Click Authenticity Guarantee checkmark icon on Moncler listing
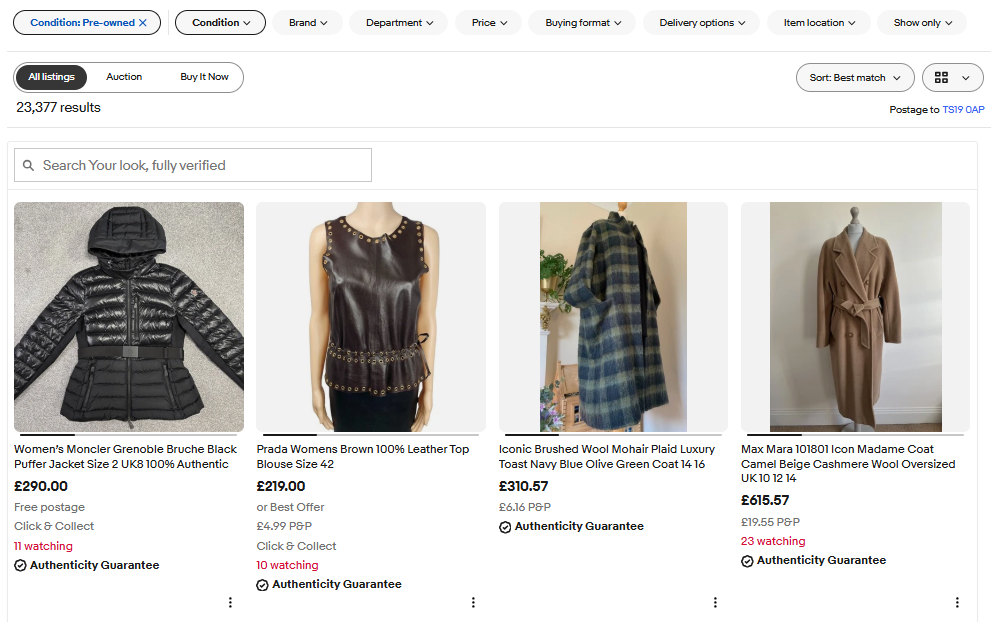The image size is (997, 622). coord(20,566)
